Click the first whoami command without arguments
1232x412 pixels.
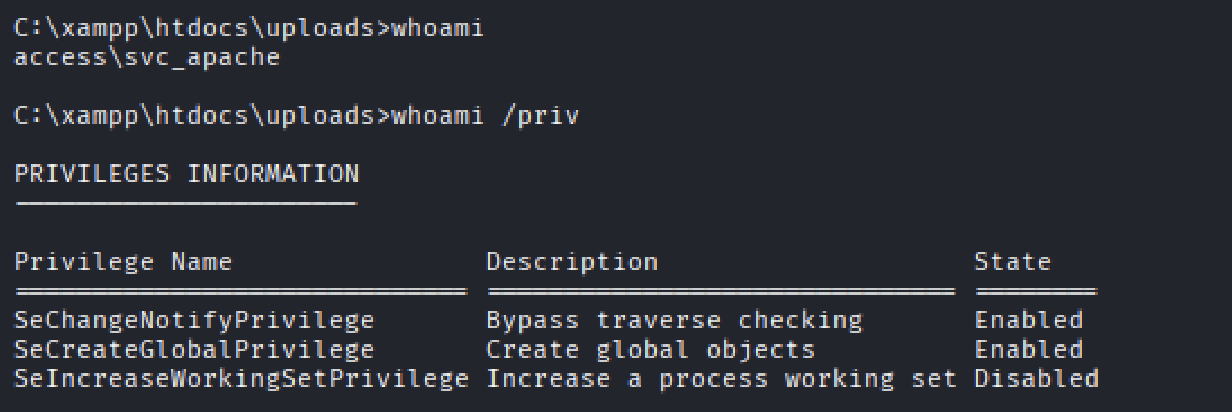point(438,28)
